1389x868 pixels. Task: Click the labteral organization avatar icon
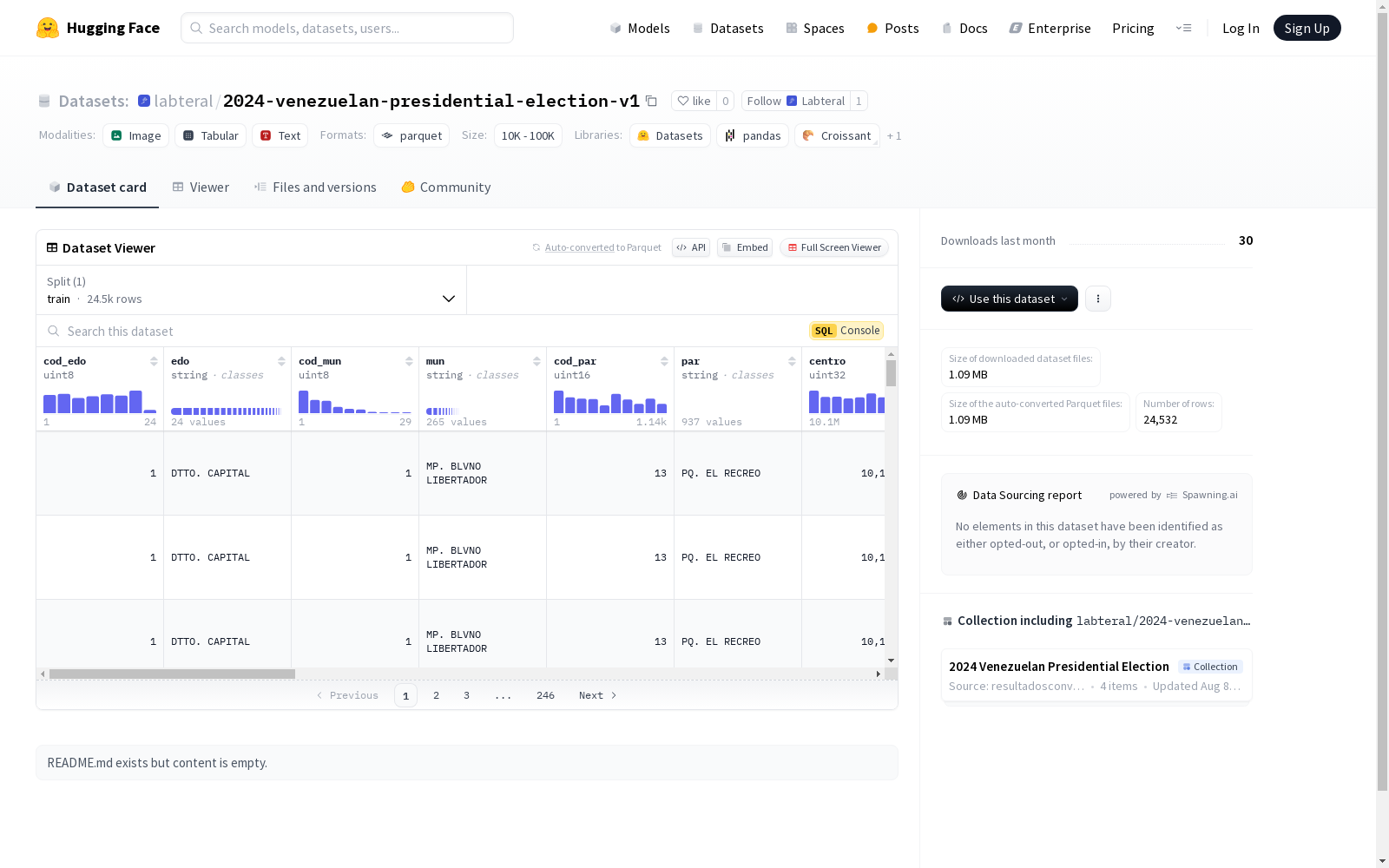[144, 101]
